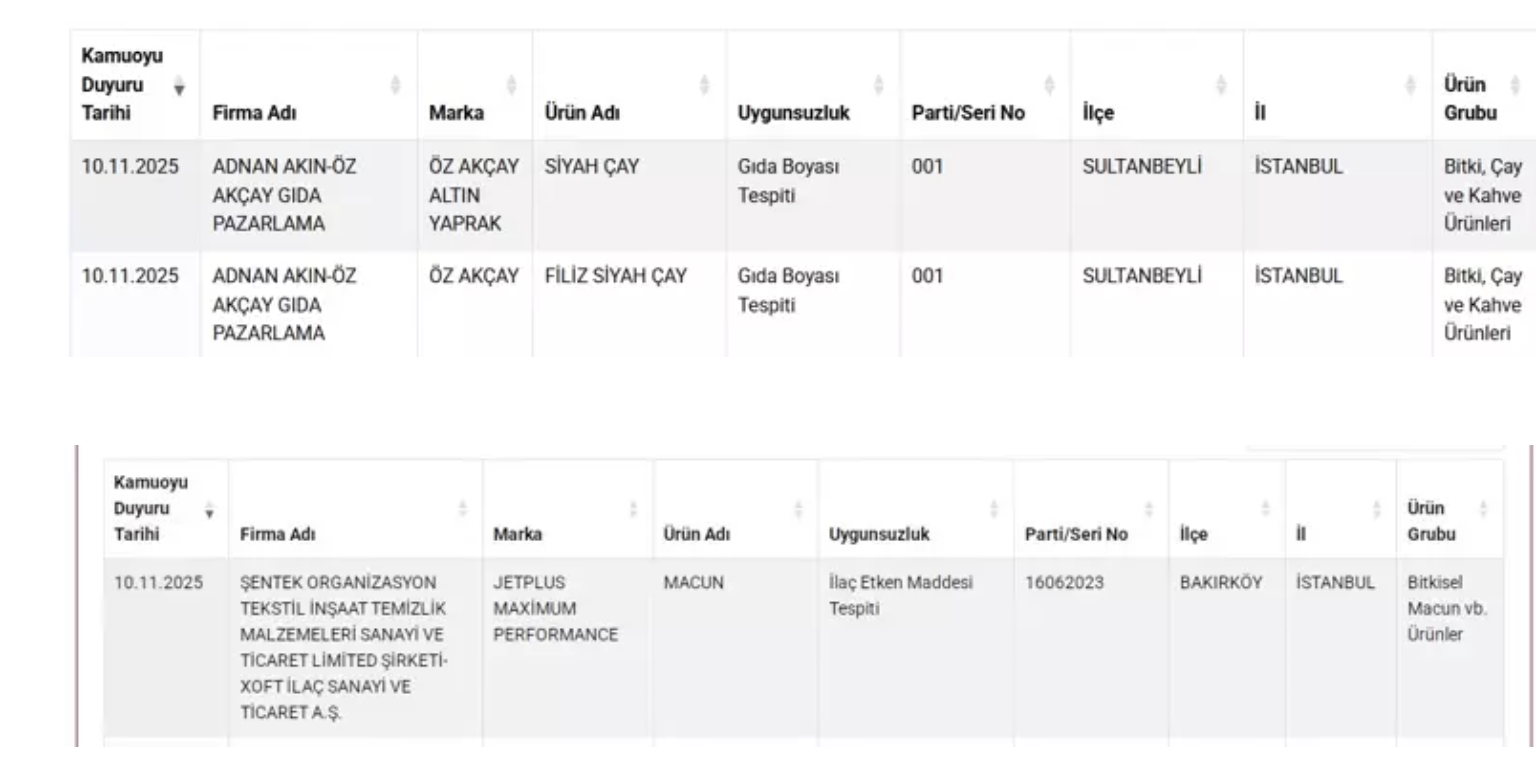Select the JETPLUS MAXIMUM PERFORMANCE brand cell
1536x783 pixels.
(556, 608)
